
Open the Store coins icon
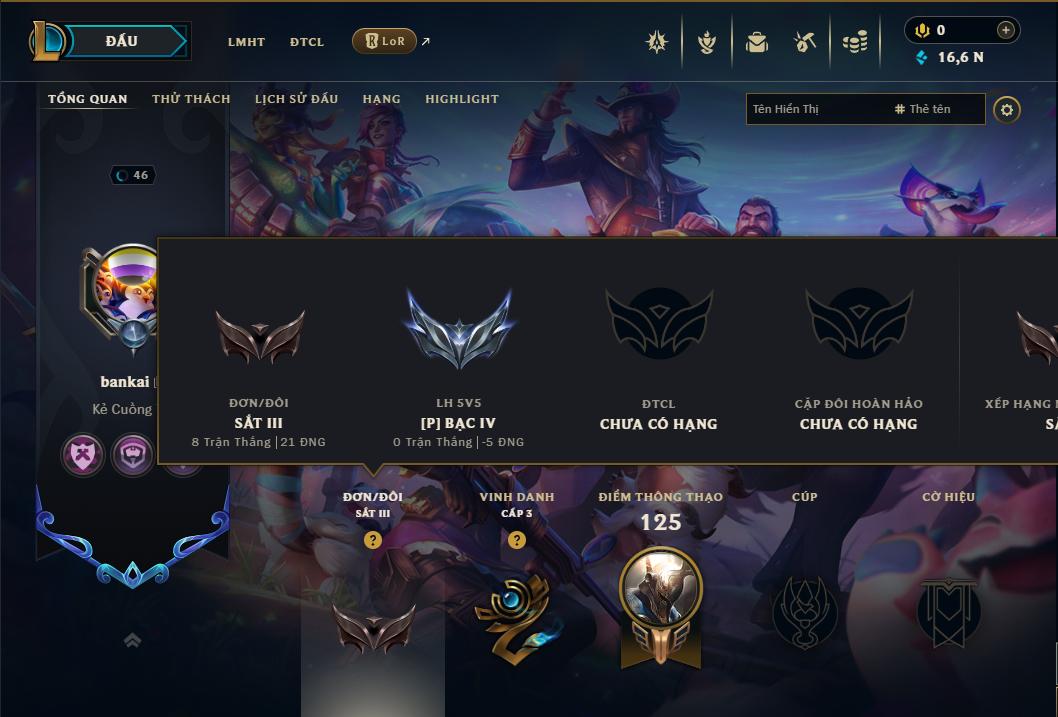click(x=855, y=42)
